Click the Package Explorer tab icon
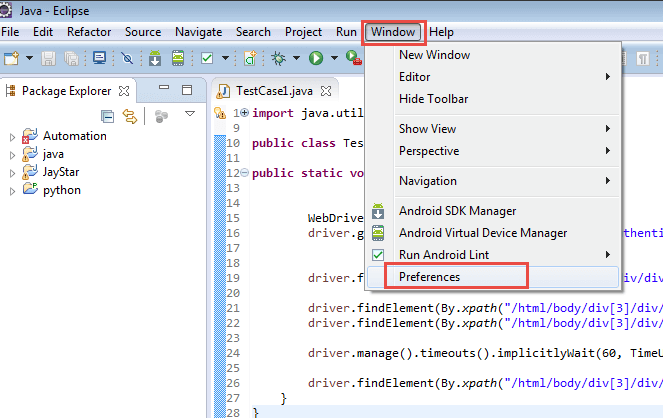The width and height of the screenshot is (663, 418). [11, 90]
